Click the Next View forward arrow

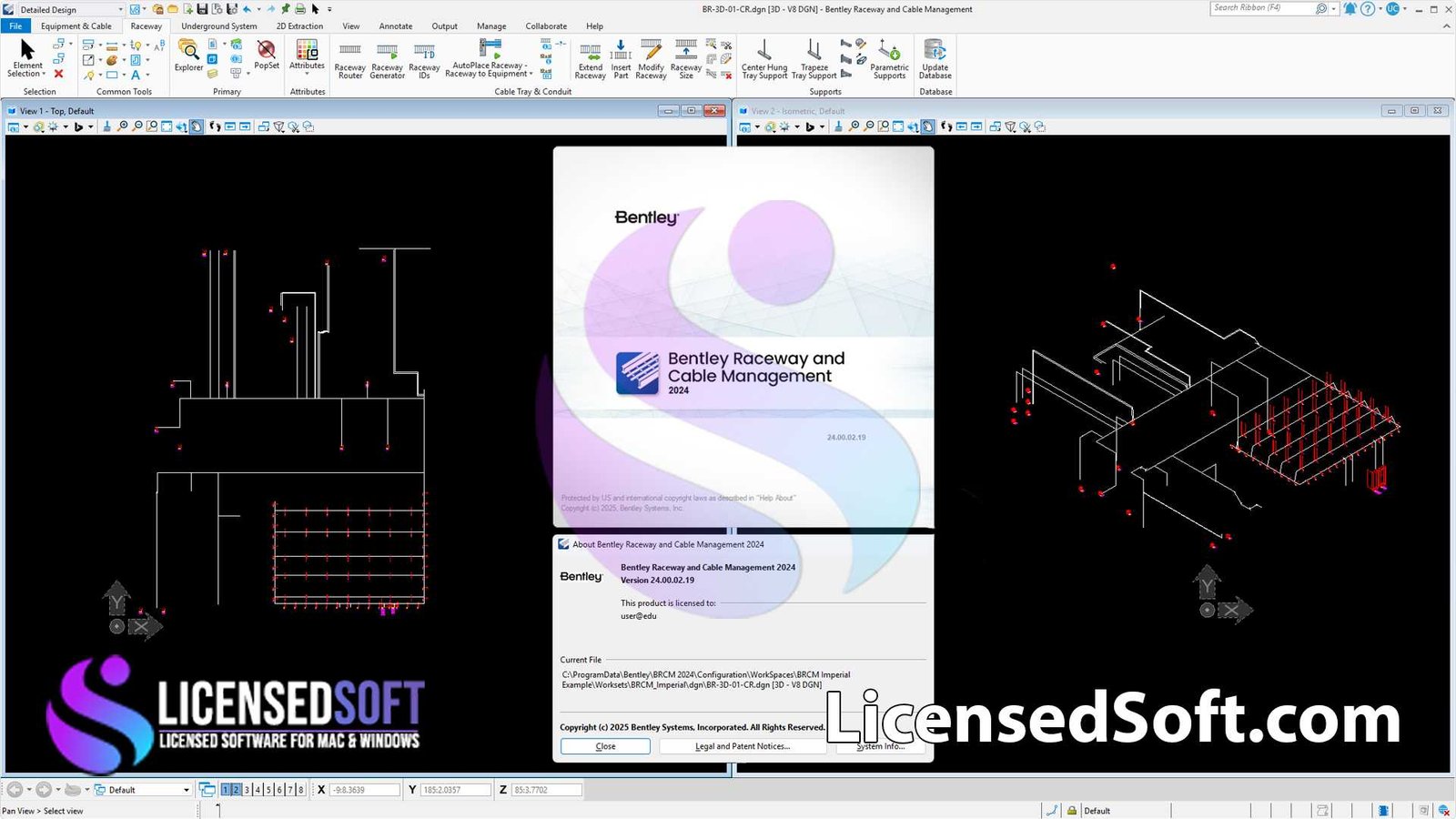(43, 790)
